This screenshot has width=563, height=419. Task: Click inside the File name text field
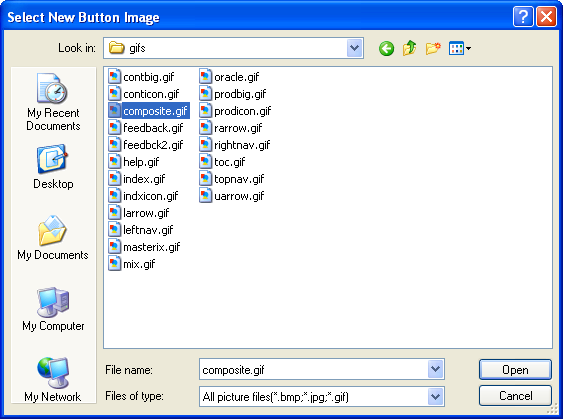click(313, 369)
